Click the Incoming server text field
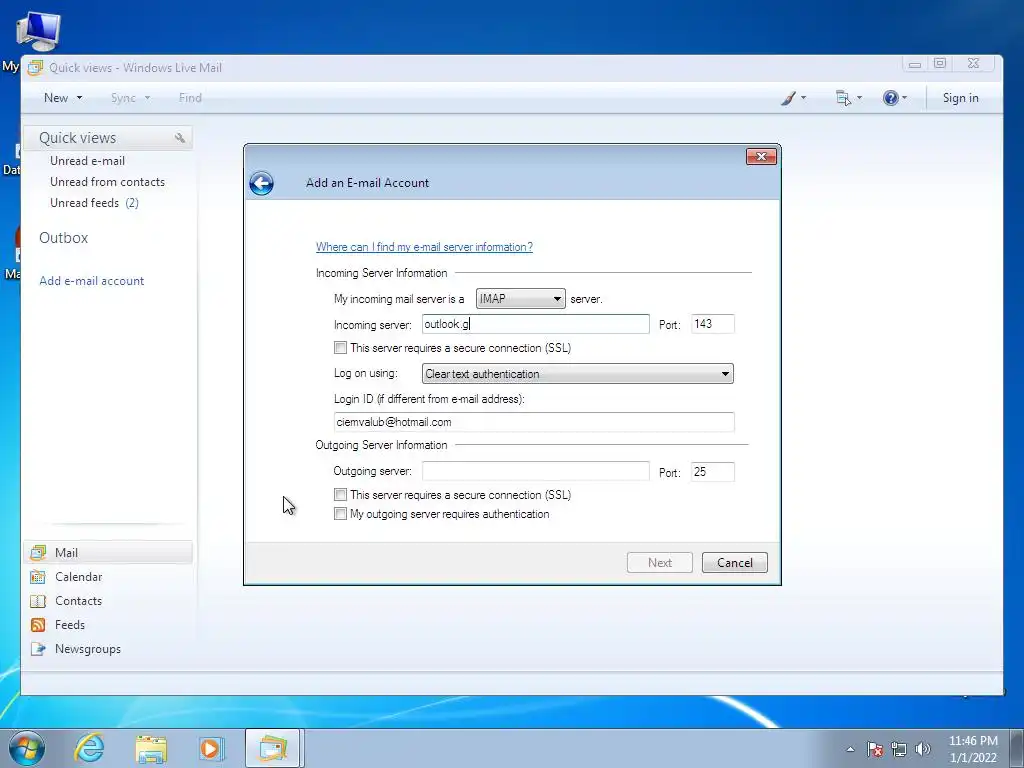The height and width of the screenshot is (768, 1024). pyautogui.click(x=536, y=324)
